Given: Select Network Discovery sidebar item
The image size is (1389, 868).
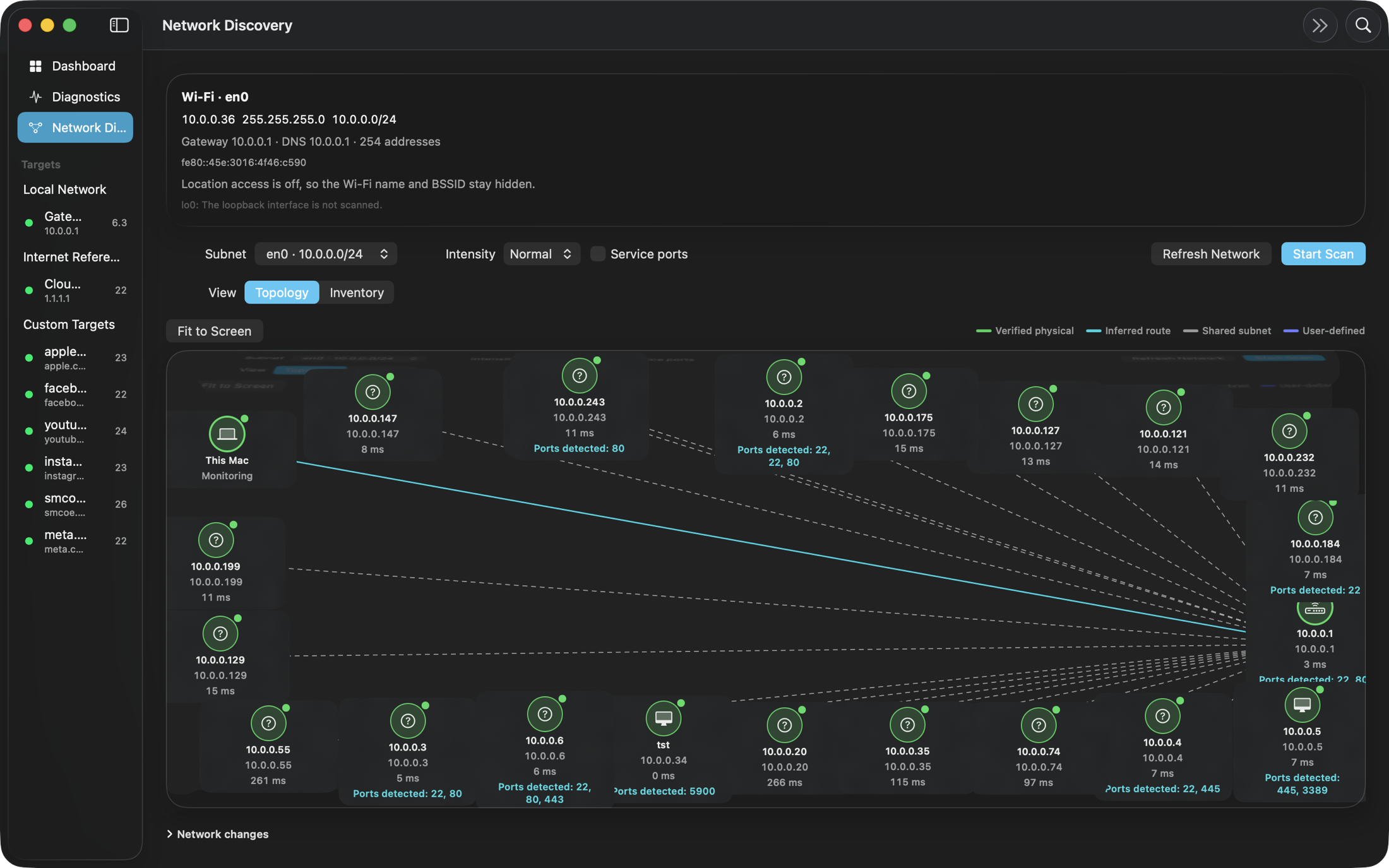Looking at the screenshot, I should [75, 128].
